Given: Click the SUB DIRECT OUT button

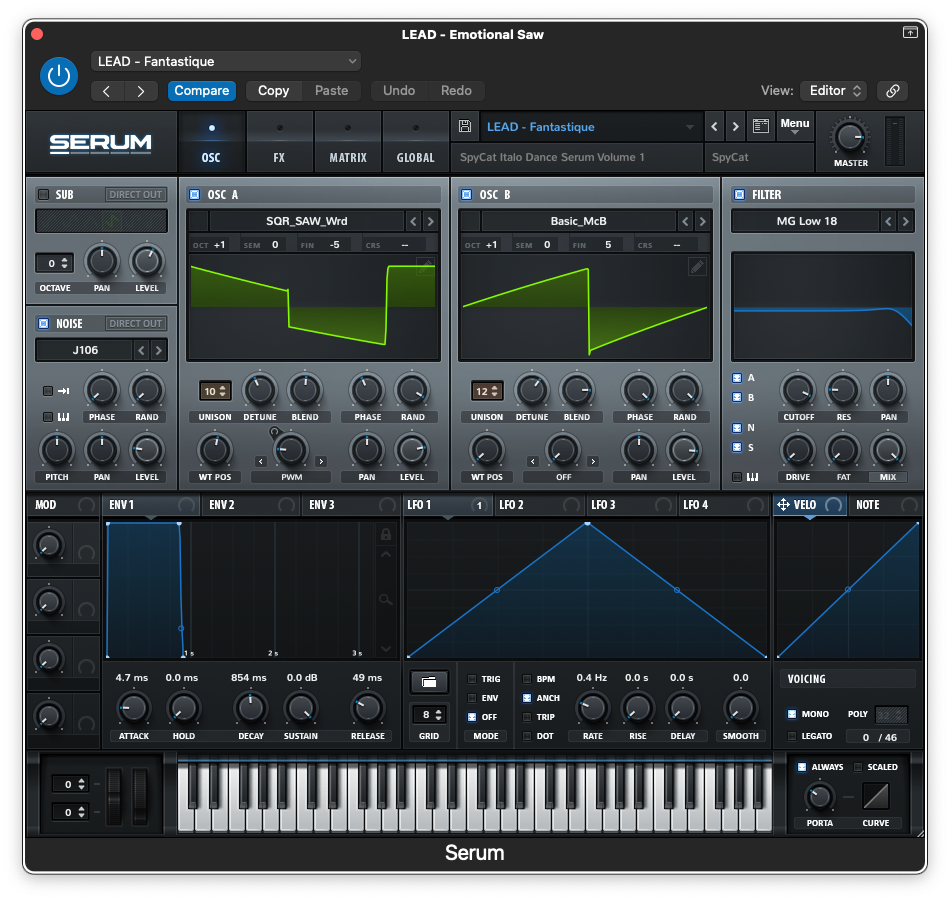Looking at the screenshot, I should point(136,194).
